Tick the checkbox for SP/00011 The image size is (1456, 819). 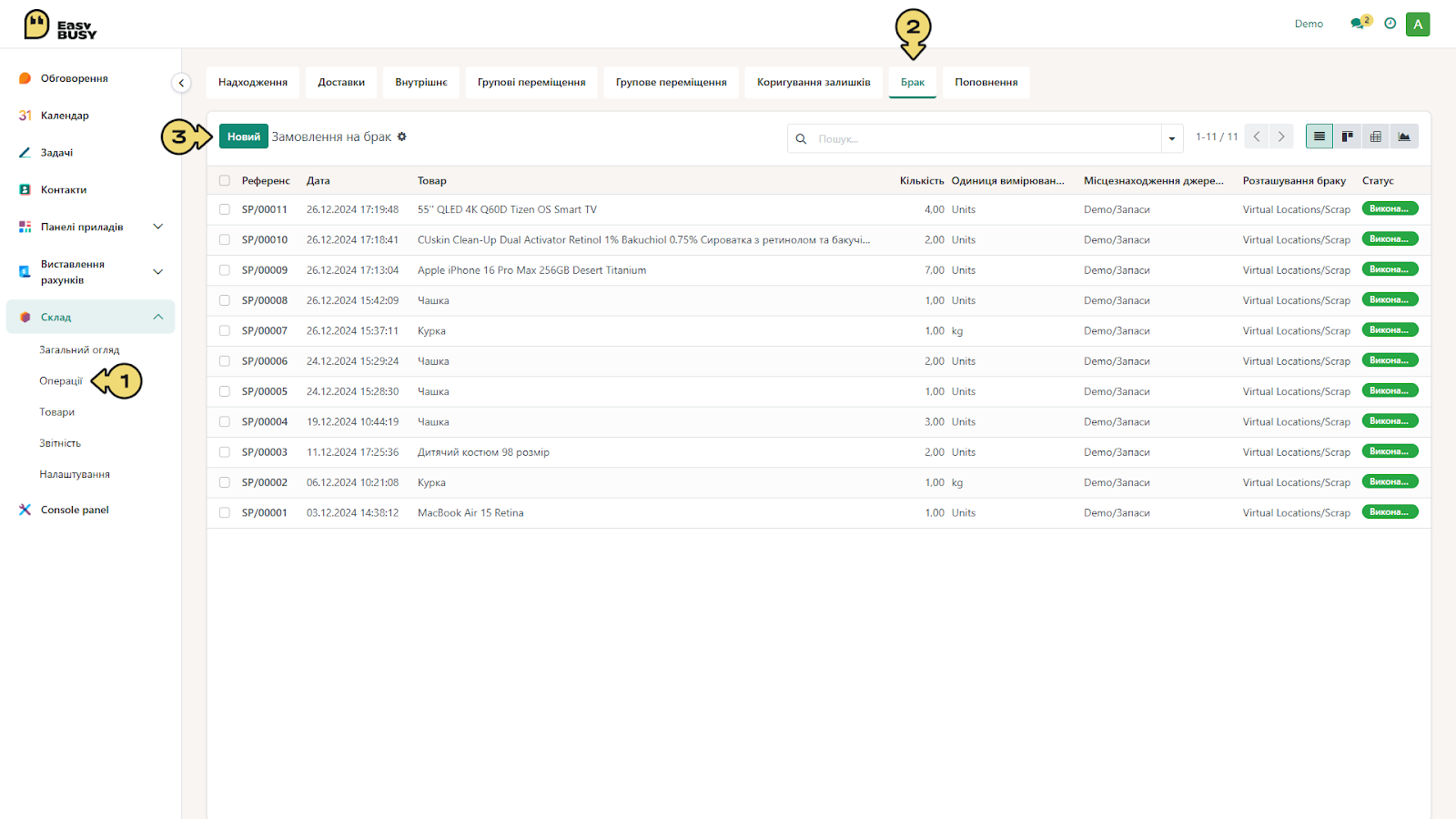225,209
